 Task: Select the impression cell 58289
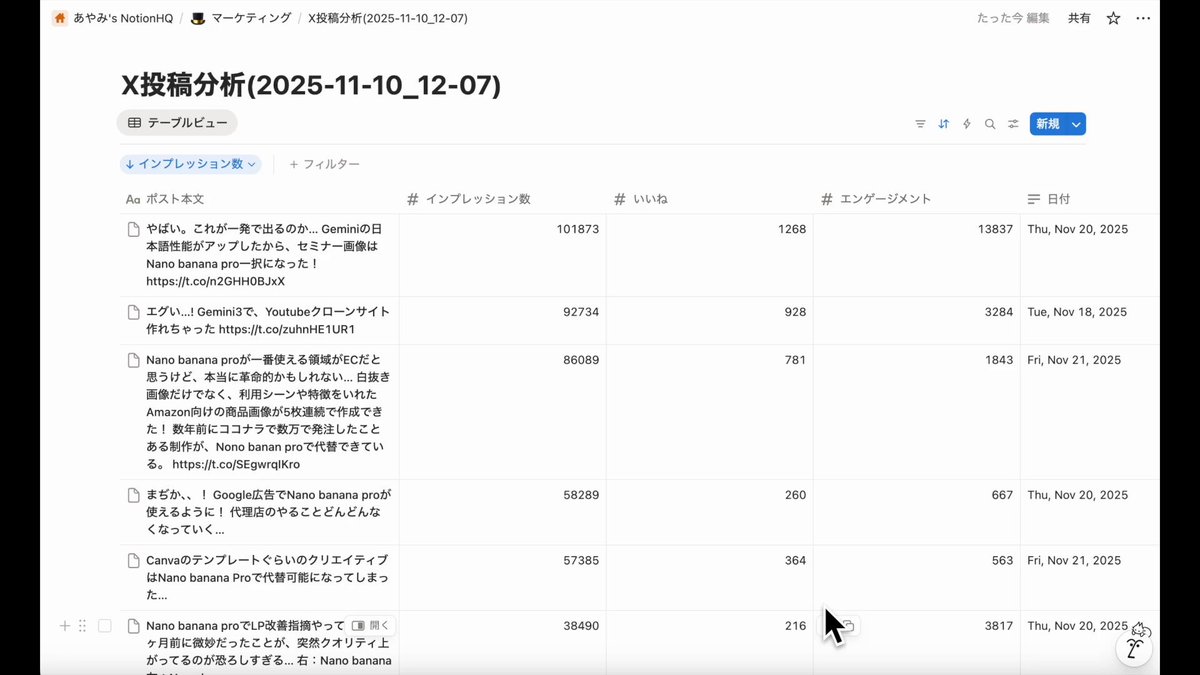503,512
